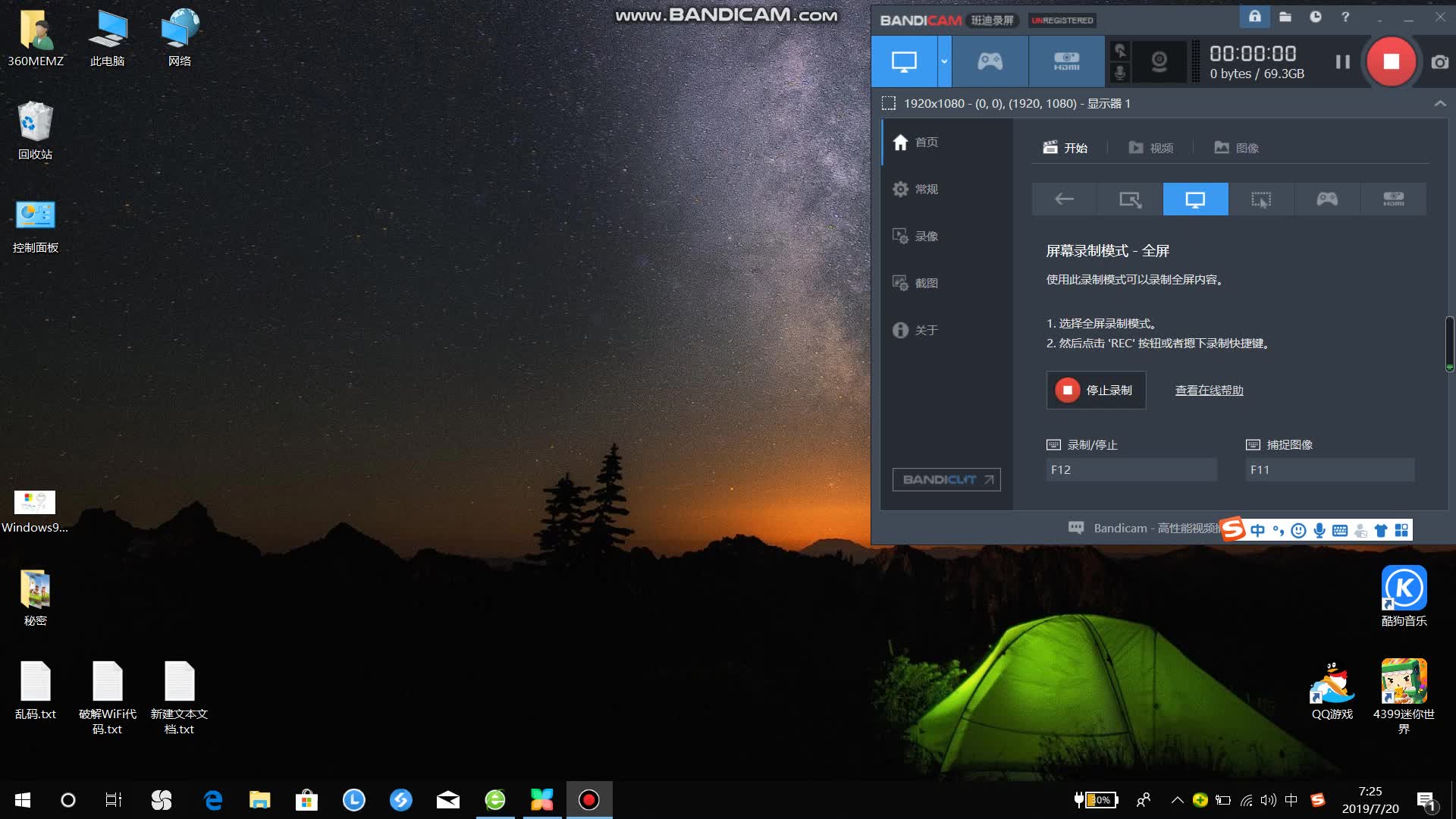Select the rectangle region recording mode
1456x819 pixels.
tap(1260, 199)
